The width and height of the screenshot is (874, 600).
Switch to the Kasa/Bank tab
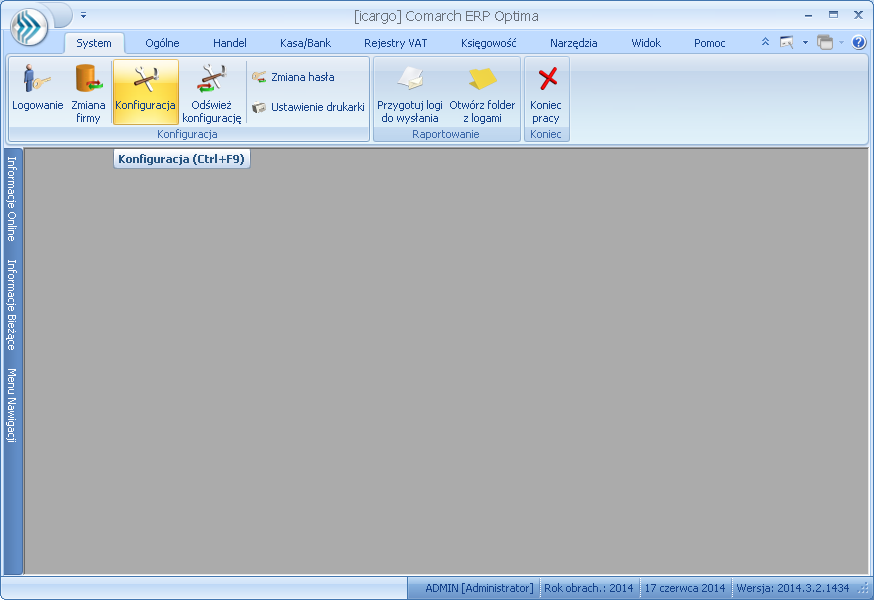click(305, 43)
